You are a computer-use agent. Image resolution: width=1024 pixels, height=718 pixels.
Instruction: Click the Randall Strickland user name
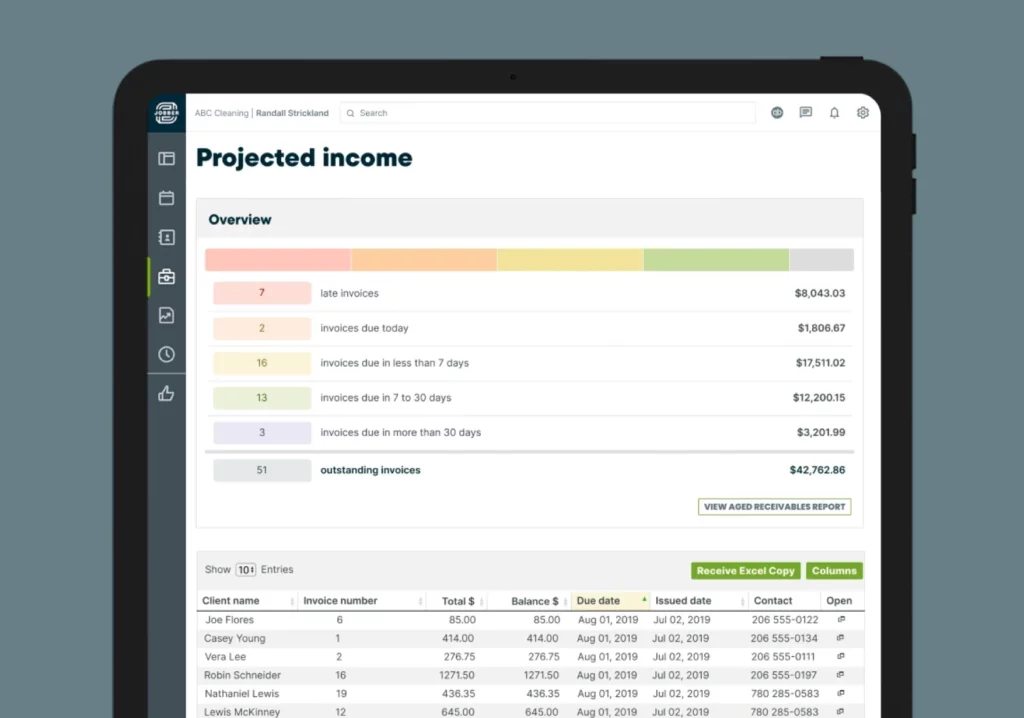coord(292,113)
